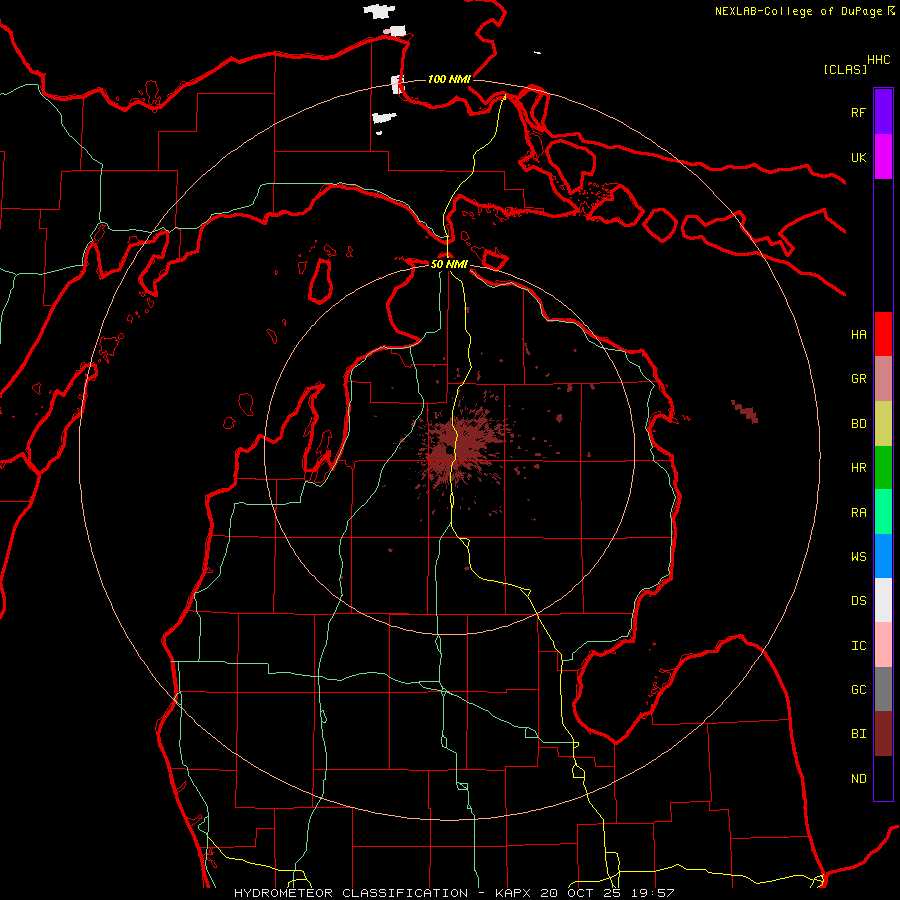Click the UK magenta legend swatch

883,157
